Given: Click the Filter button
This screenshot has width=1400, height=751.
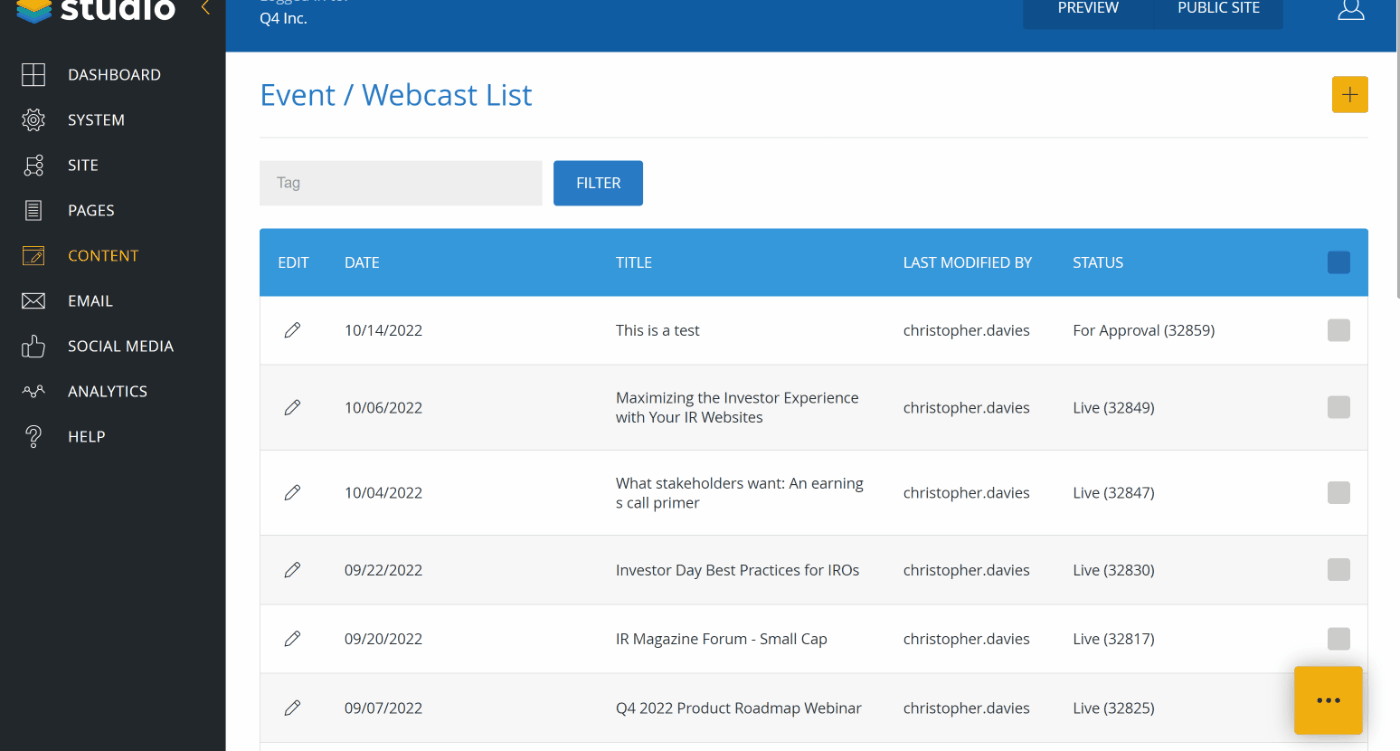Looking at the screenshot, I should click(598, 183).
